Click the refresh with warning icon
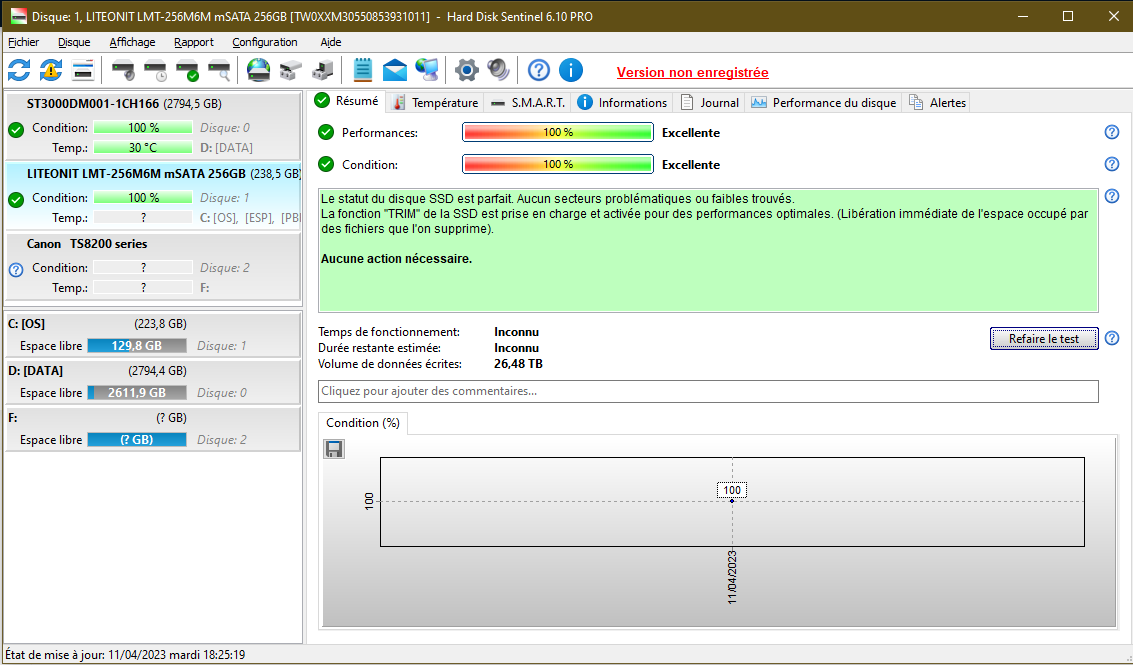Screen dimensions: 1133x665 (x=51, y=70)
